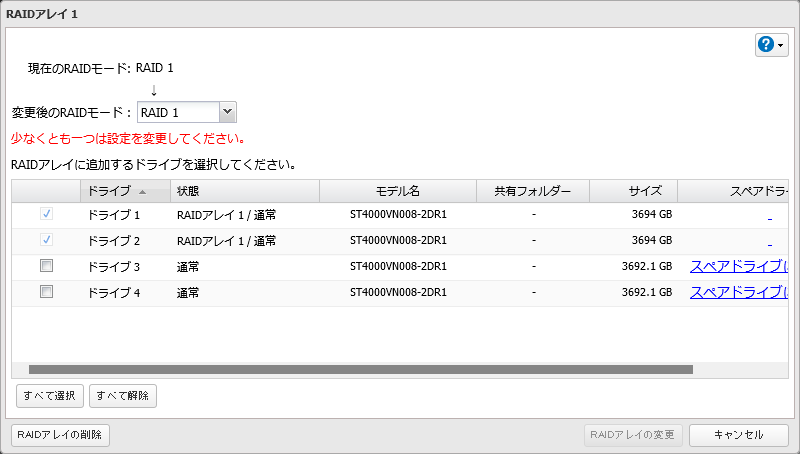Check the ドライブ 4 checkbox
The width and height of the screenshot is (800, 454).
point(46,292)
